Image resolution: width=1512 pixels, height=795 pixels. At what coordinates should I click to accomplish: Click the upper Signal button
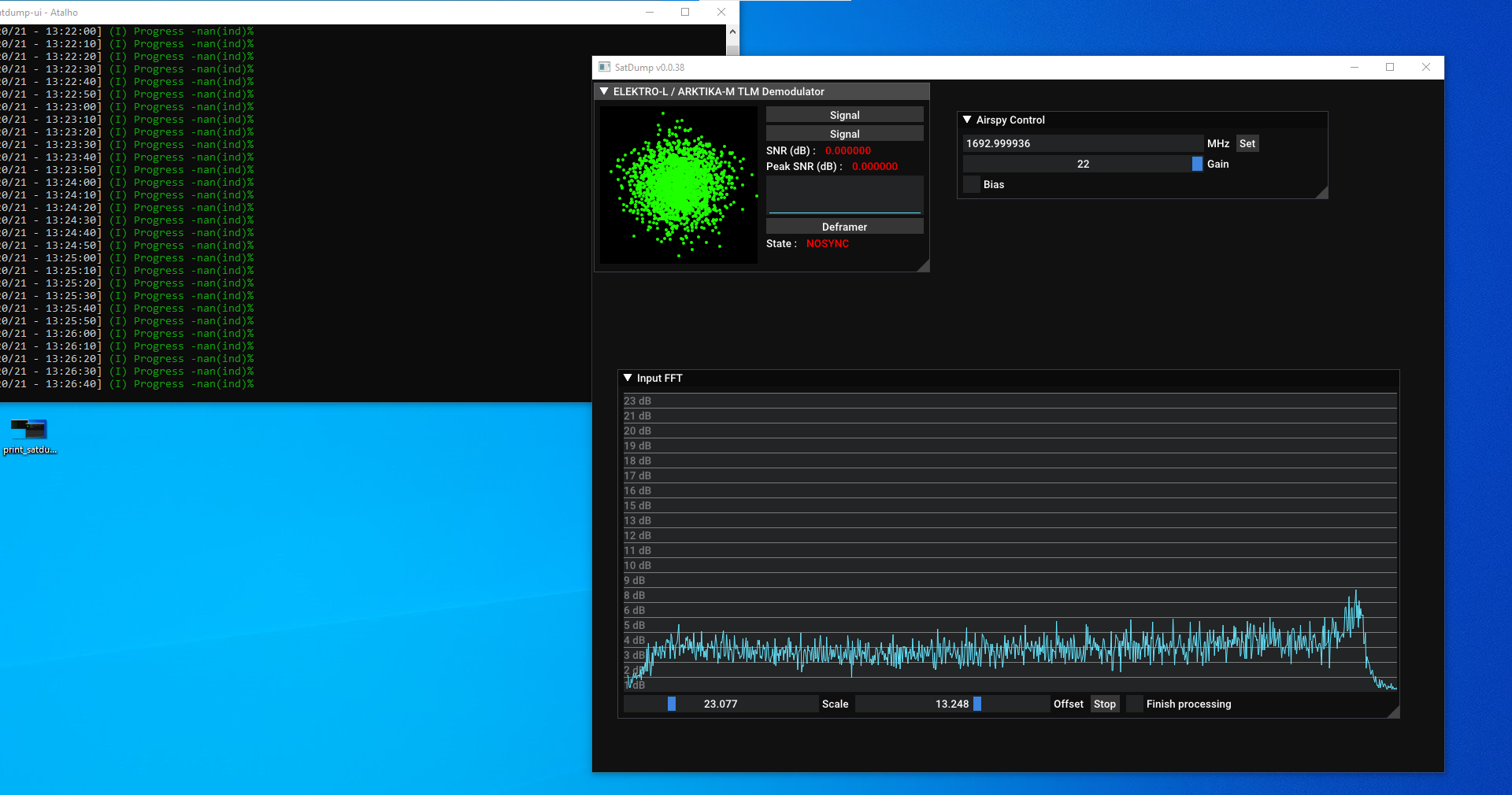[843, 114]
